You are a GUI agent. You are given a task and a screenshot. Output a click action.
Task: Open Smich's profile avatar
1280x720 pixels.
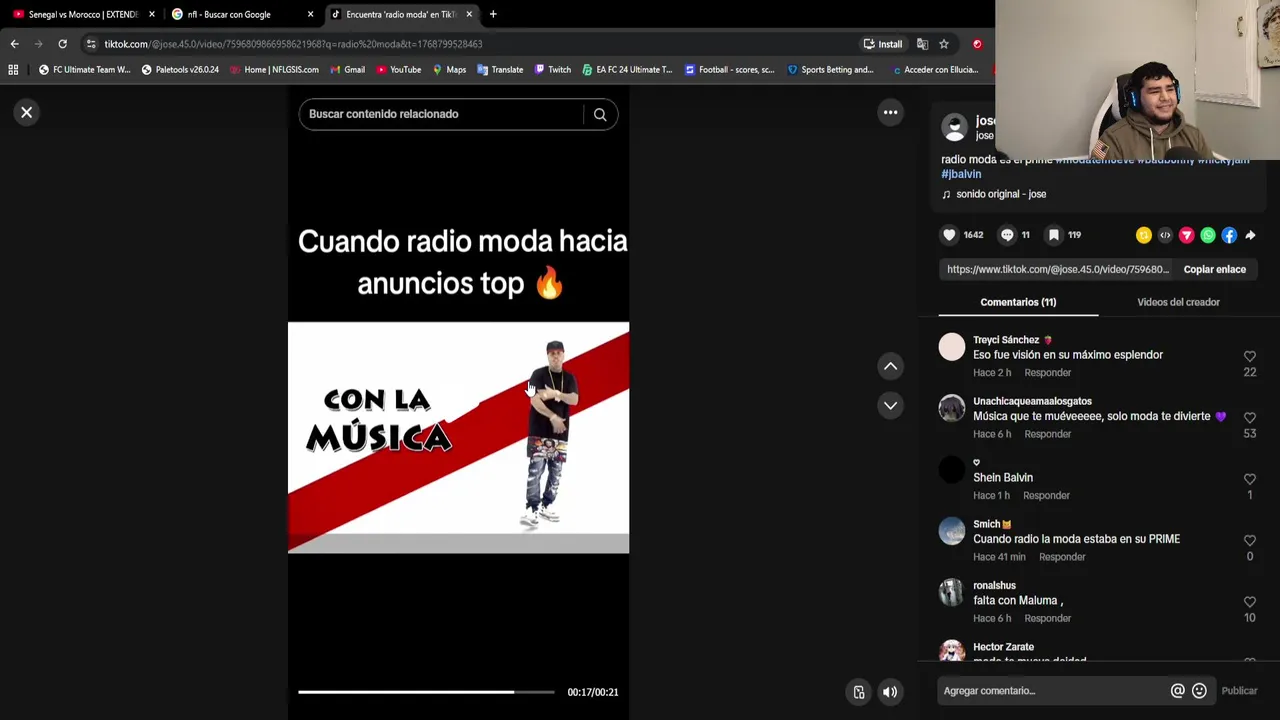click(x=952, y=531)
